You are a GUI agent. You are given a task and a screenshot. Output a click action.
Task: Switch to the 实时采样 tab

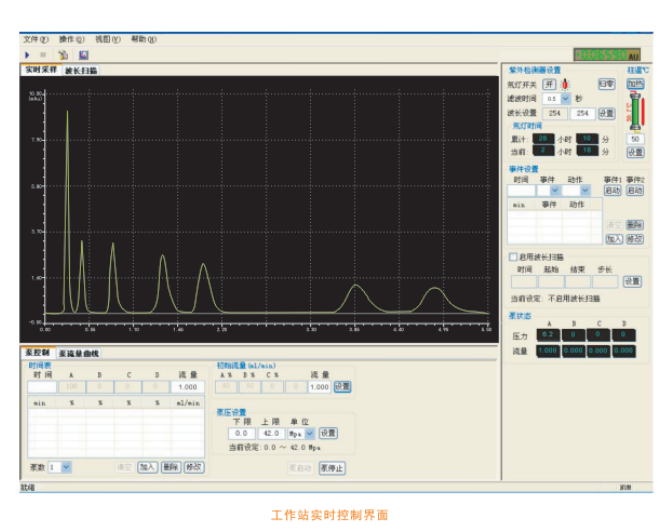(x=41, y=70)
